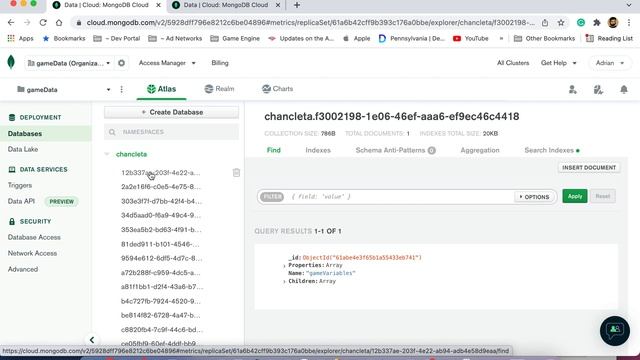The height and width of the screenshot is (360, 640).
Task: Reload the browser page
Action: 43,22
